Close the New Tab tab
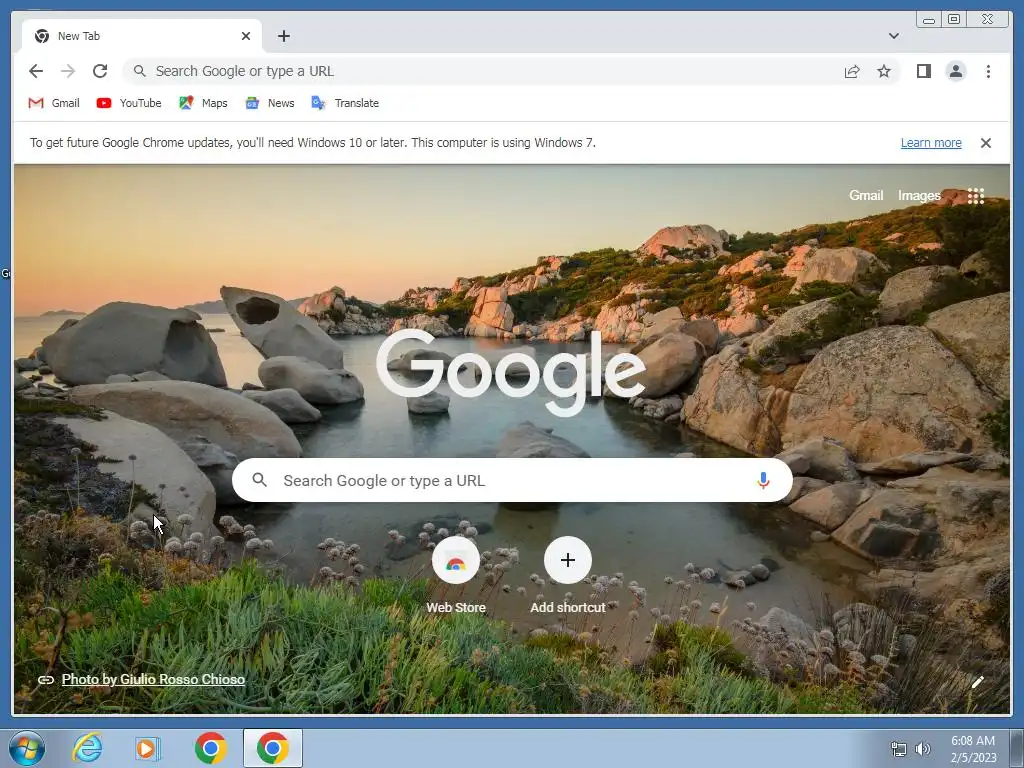 (x=246, y=36)
